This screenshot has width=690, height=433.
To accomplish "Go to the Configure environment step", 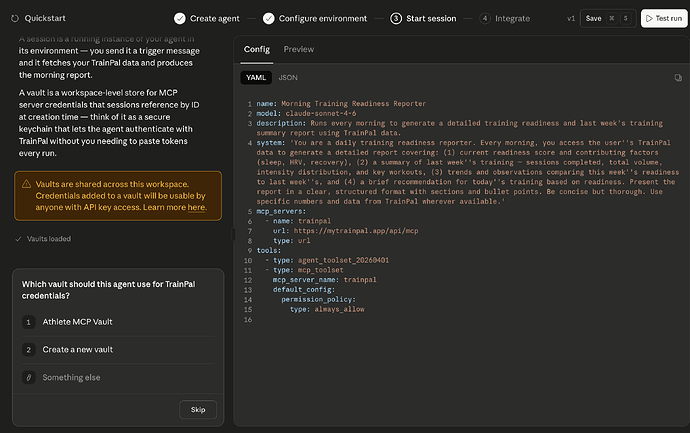I will 315,18.
